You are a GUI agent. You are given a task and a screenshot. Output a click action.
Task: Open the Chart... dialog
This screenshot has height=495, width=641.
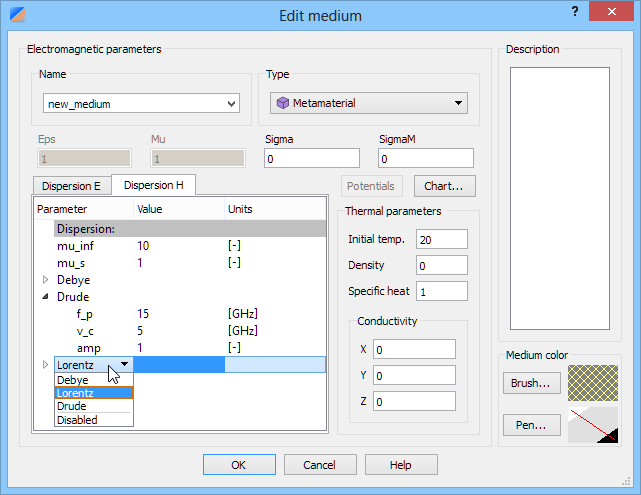tap(444, 186)
